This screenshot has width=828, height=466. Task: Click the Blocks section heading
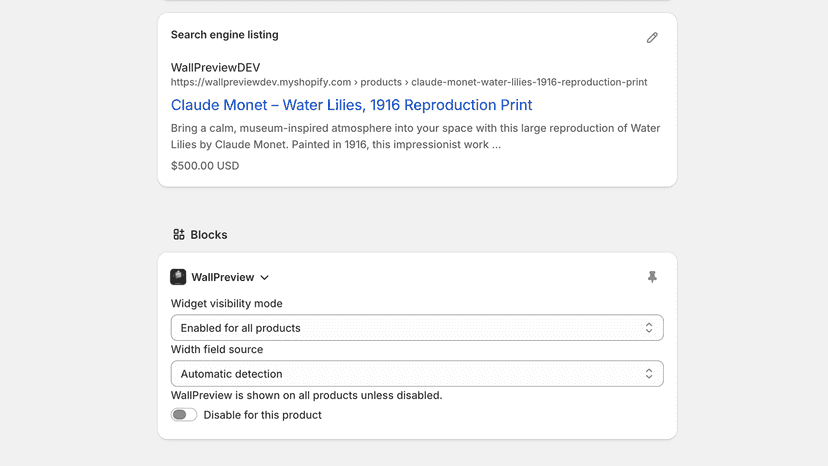point(209,235)
